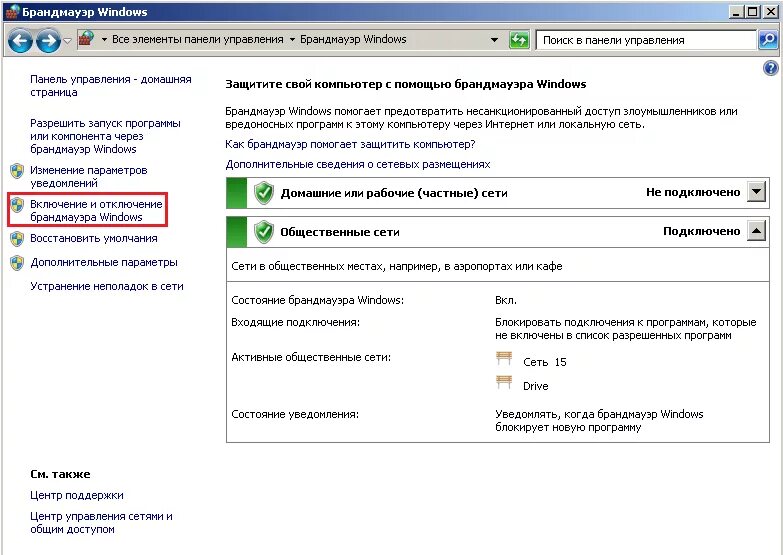Click the 'Вкл.' firewall state value
The width and height of the screenshot is (783, 555).
[x=506, y=300]
